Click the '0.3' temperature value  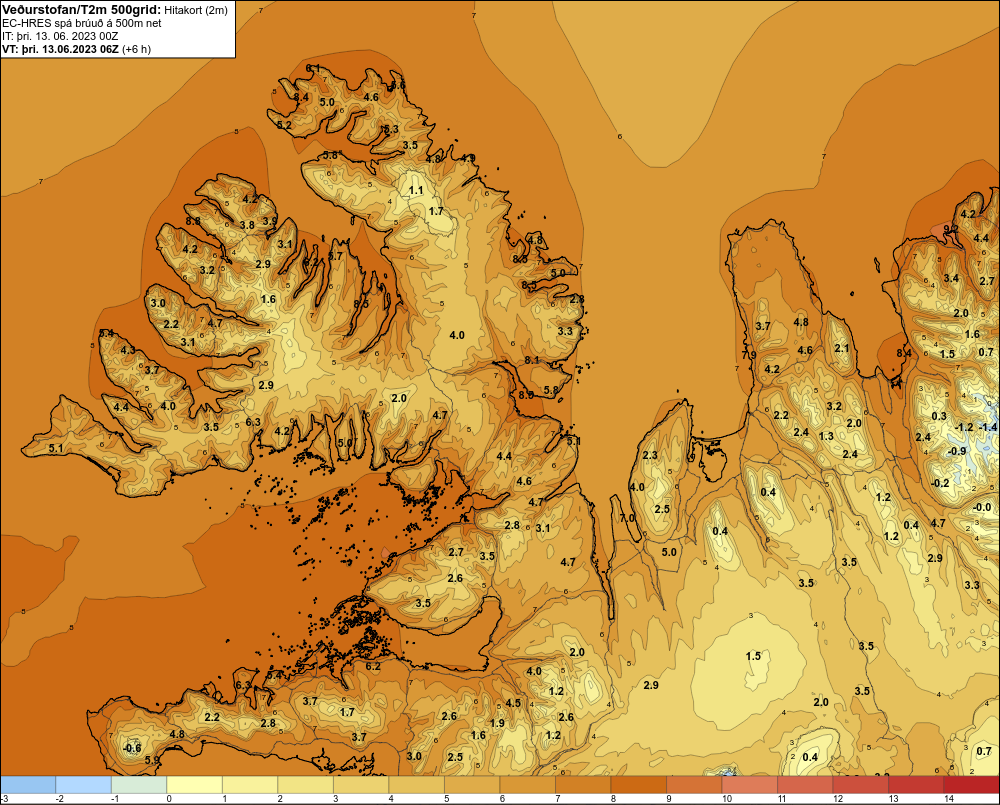click(939, 416)
